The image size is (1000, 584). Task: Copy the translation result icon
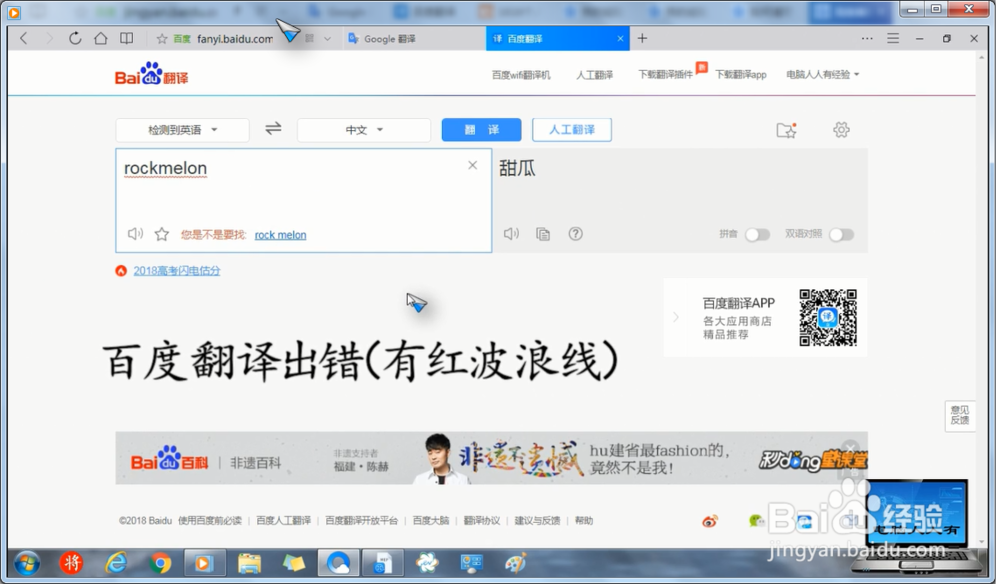click(543, 234)
